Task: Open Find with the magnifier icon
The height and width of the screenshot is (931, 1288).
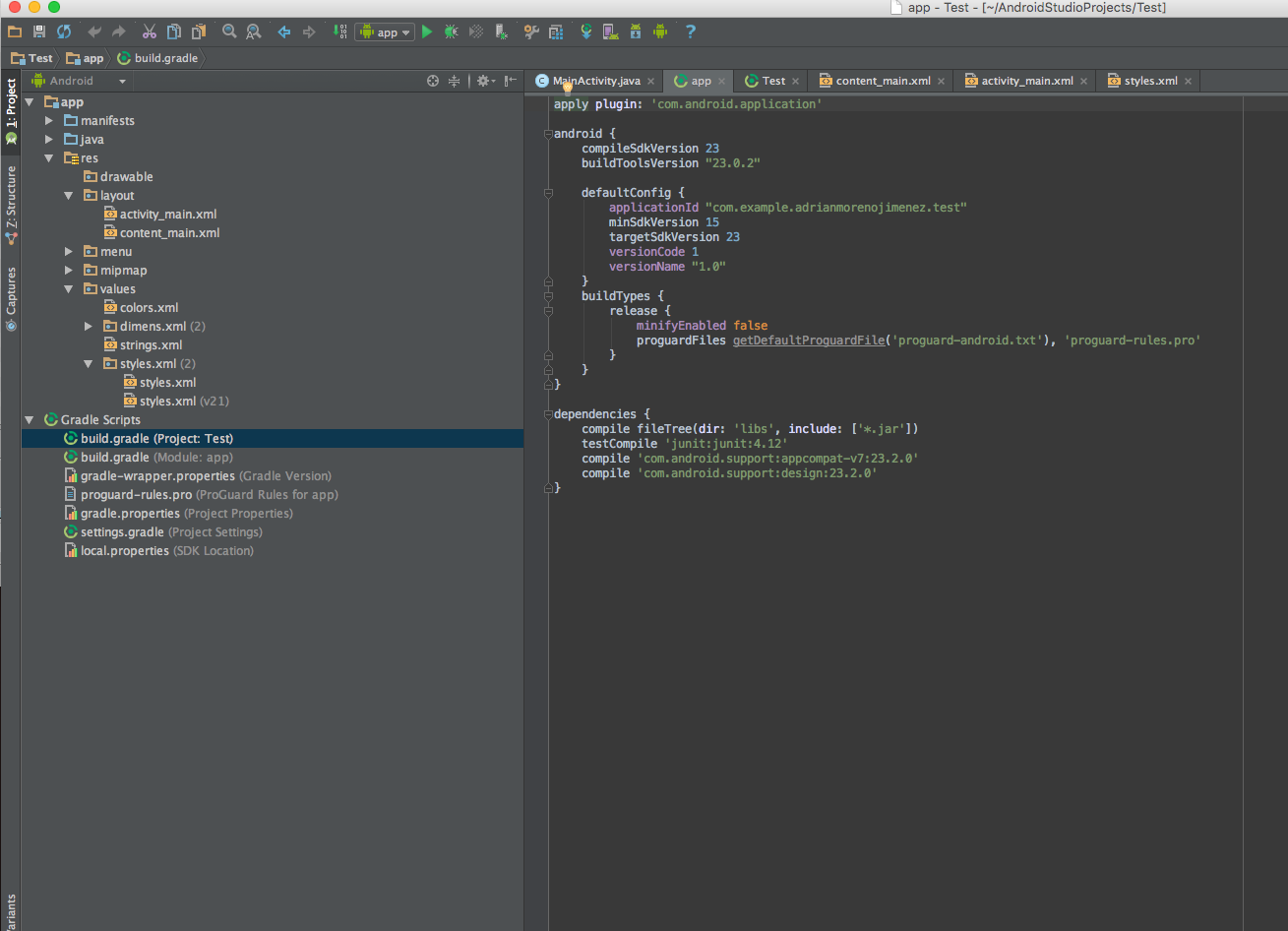Action: point(229,31)
